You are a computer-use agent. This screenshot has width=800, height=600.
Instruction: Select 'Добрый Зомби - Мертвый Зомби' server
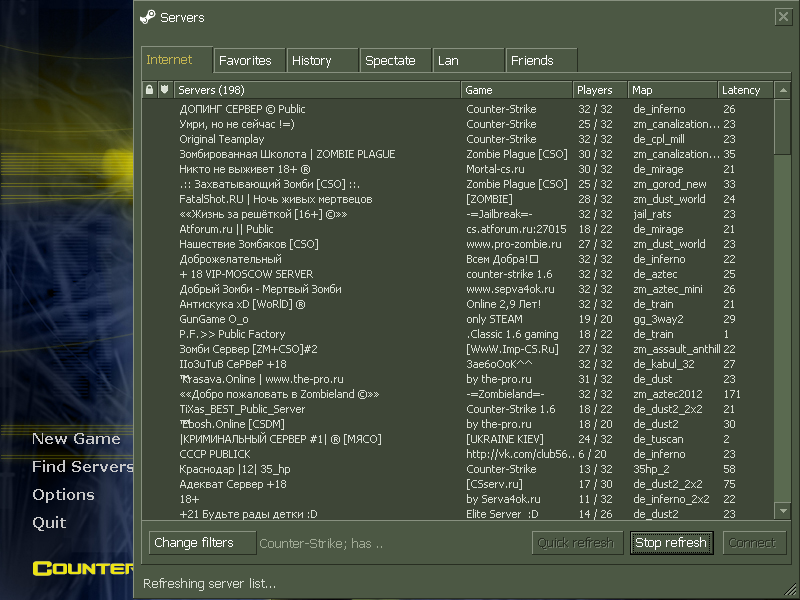click(x=458, y=289)
